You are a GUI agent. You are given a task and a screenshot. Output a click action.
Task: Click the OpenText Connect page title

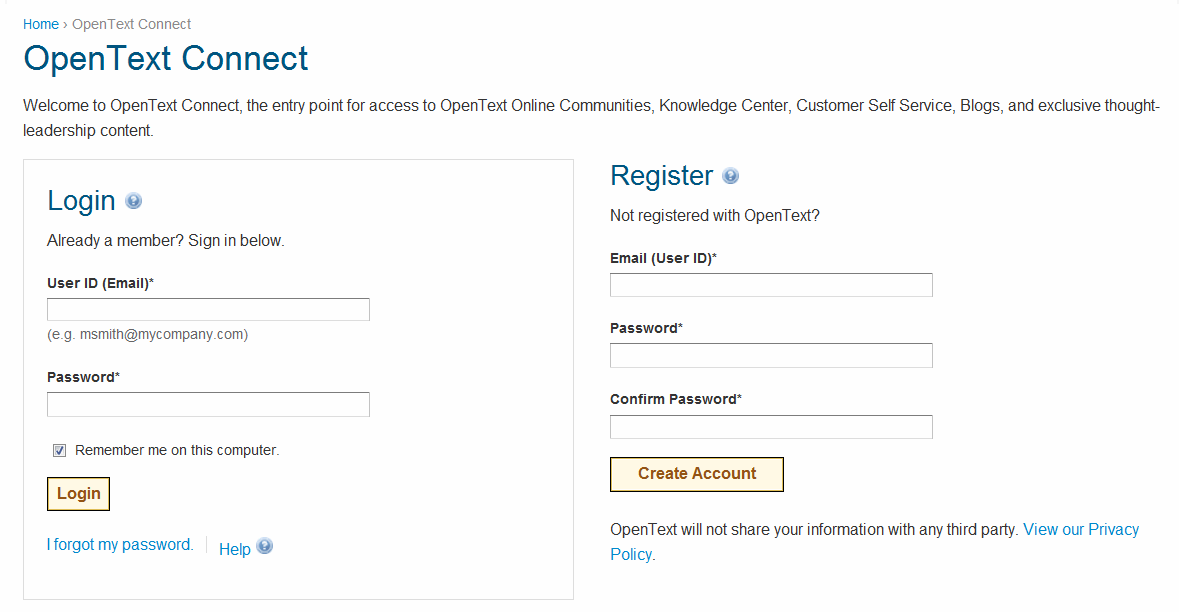[166, 59]
